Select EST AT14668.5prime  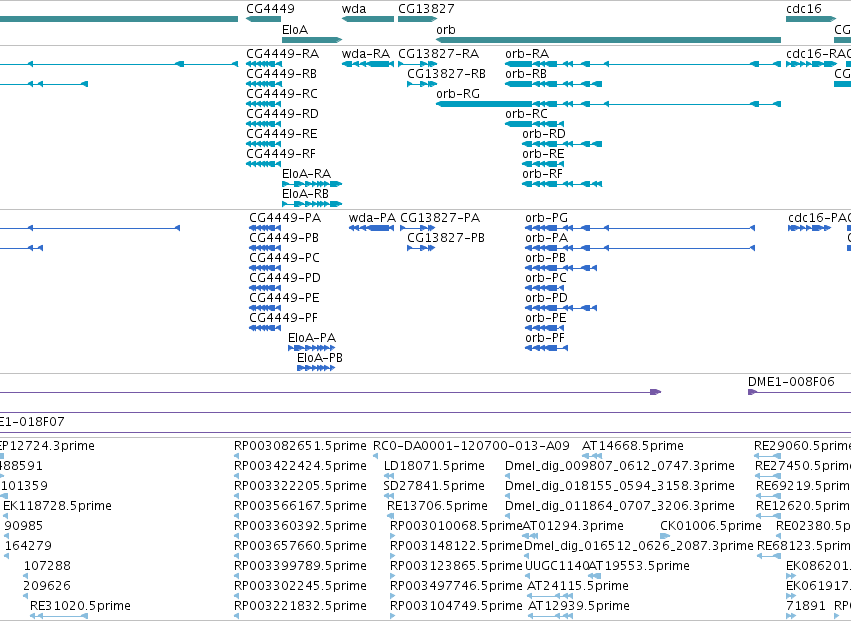pos(633,446)
